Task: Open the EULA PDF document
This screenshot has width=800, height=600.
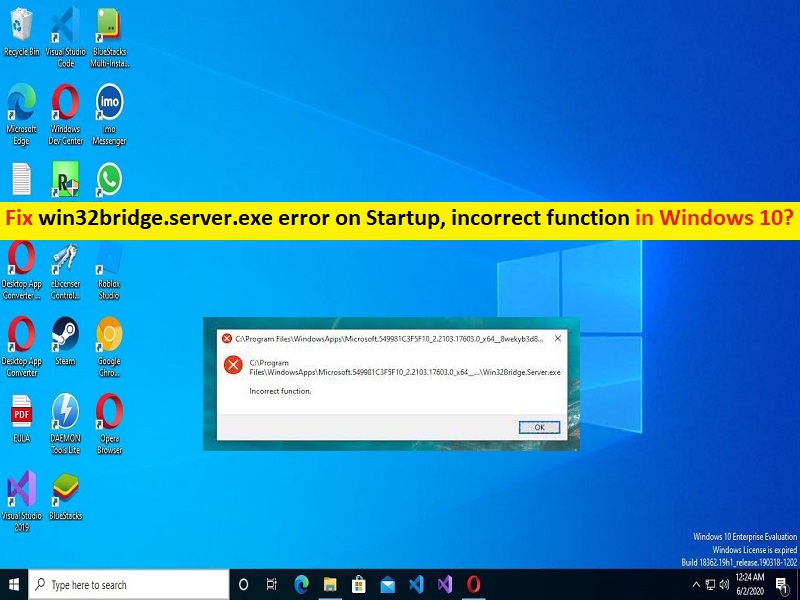Action: point(21,410)
